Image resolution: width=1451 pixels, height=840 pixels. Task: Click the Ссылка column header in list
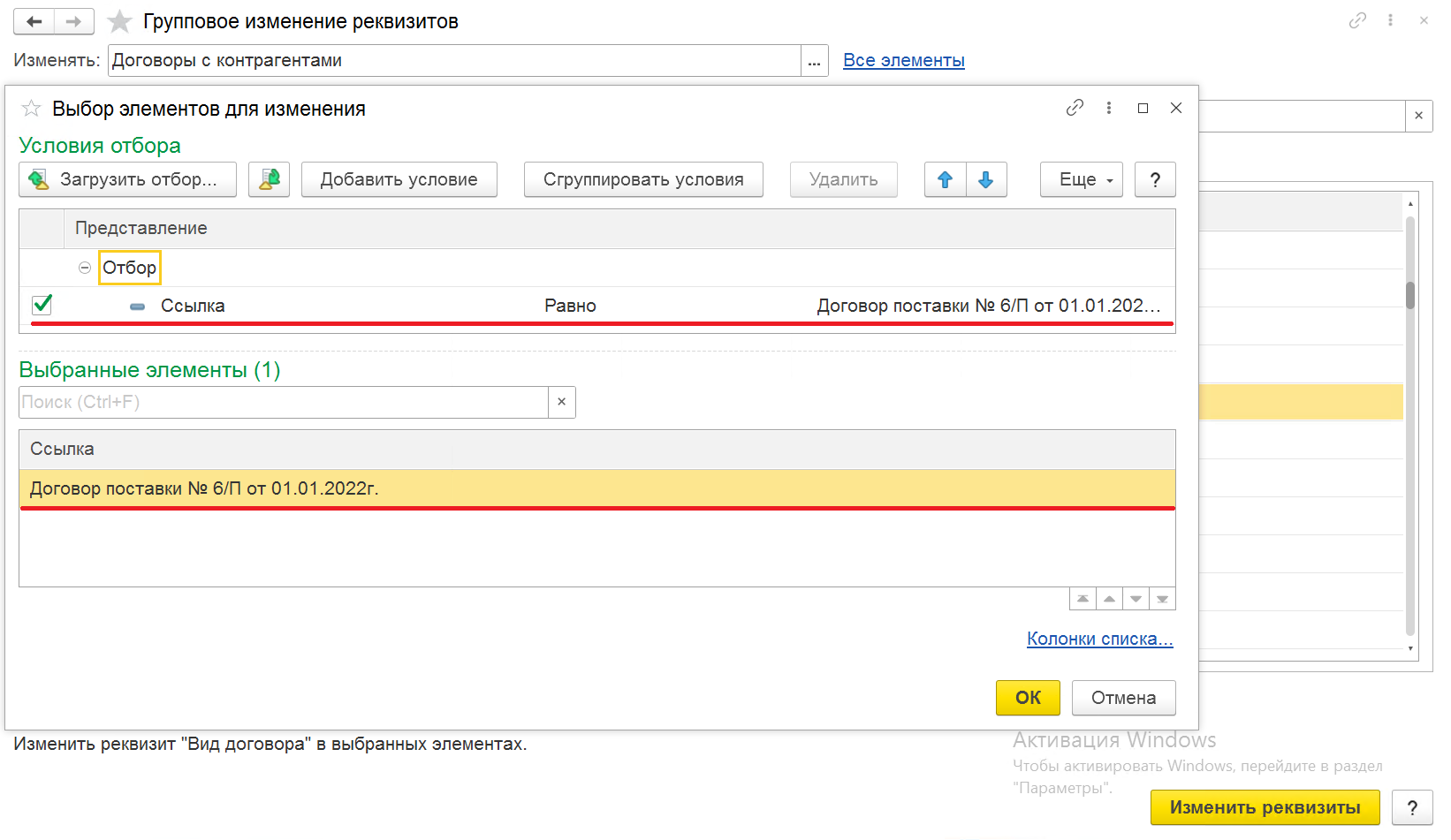pos(596,449)
